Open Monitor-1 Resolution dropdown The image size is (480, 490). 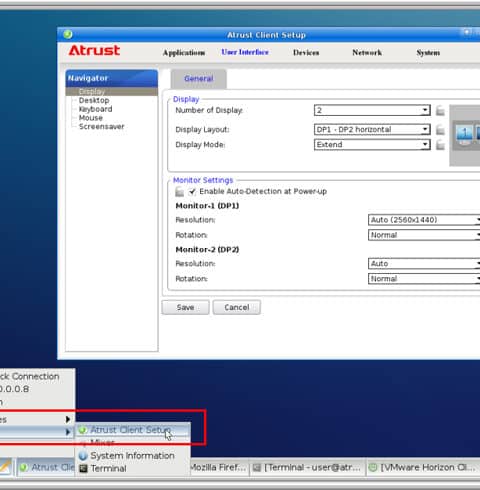click(424, 220)
